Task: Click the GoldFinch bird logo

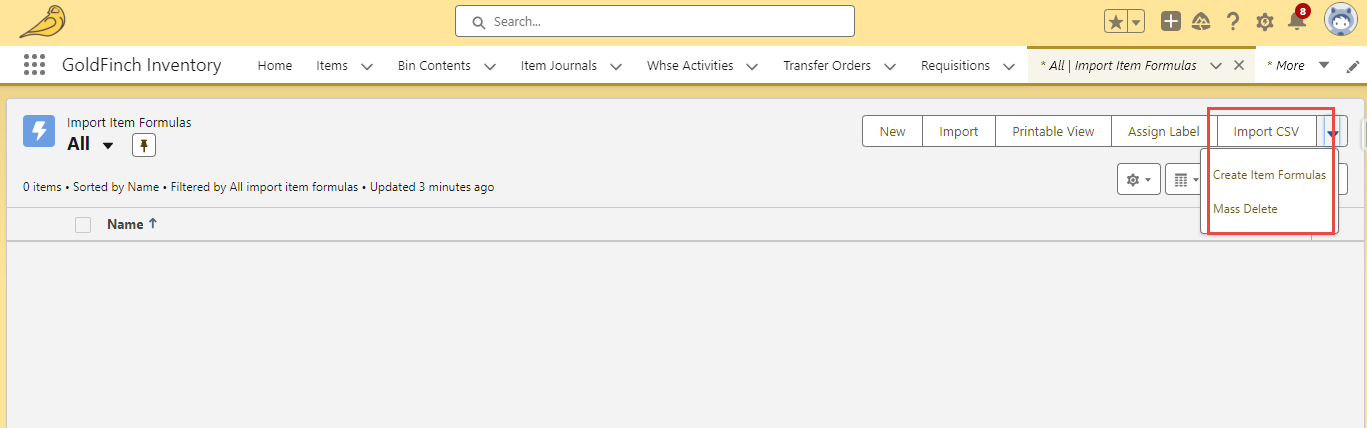Action: [41, 21]
